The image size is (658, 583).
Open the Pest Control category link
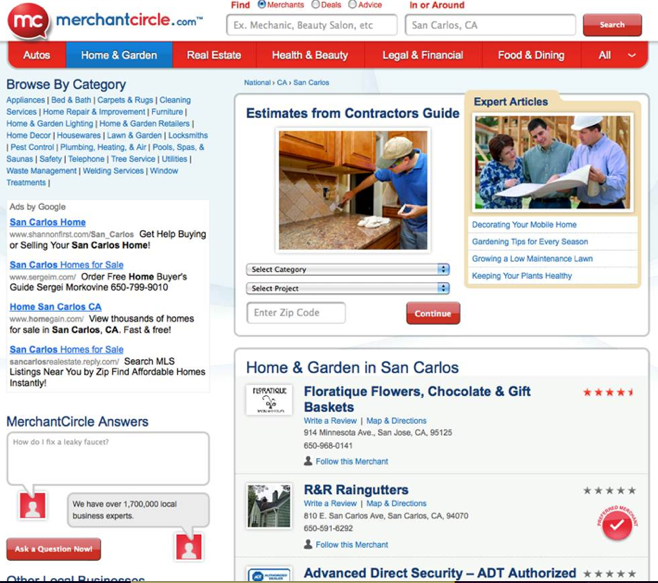(x=32, y=147)
